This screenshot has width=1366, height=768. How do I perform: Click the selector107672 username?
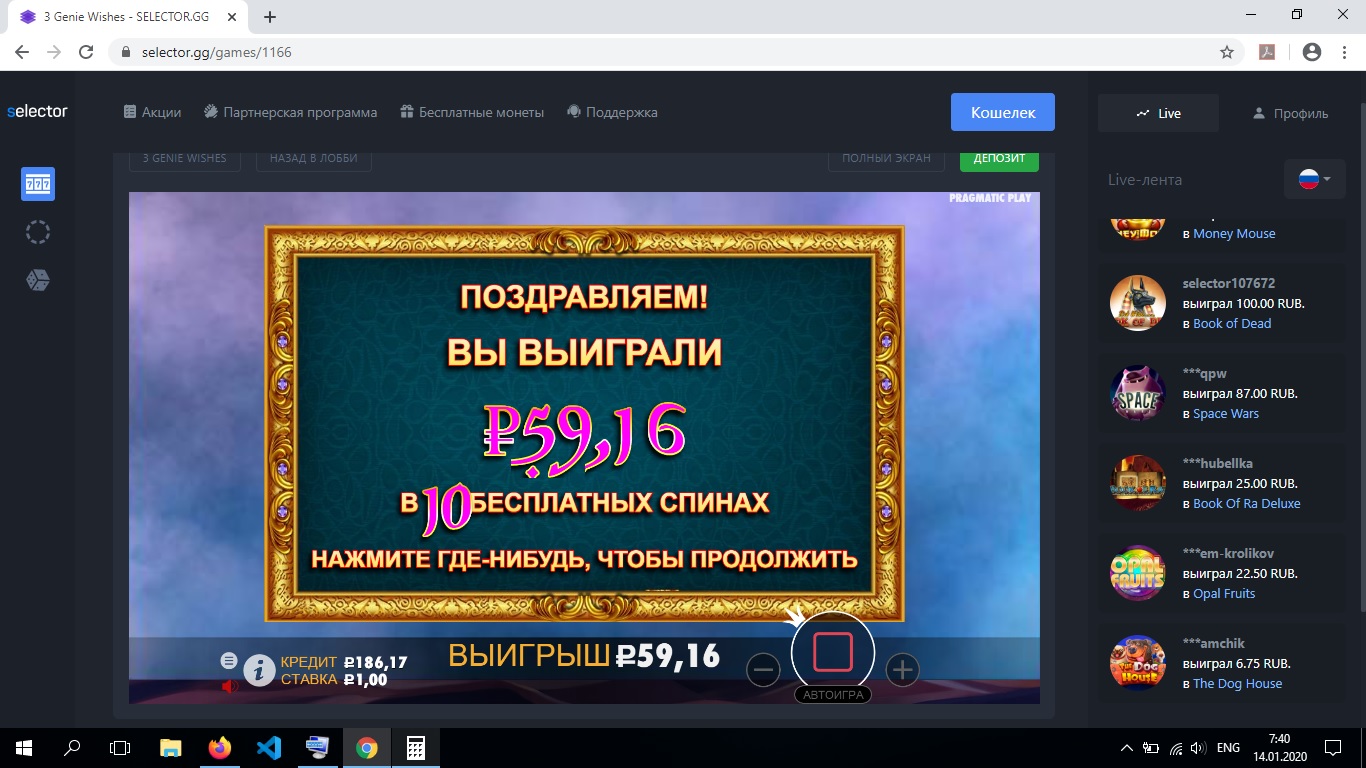click(x=1229, y=284)
